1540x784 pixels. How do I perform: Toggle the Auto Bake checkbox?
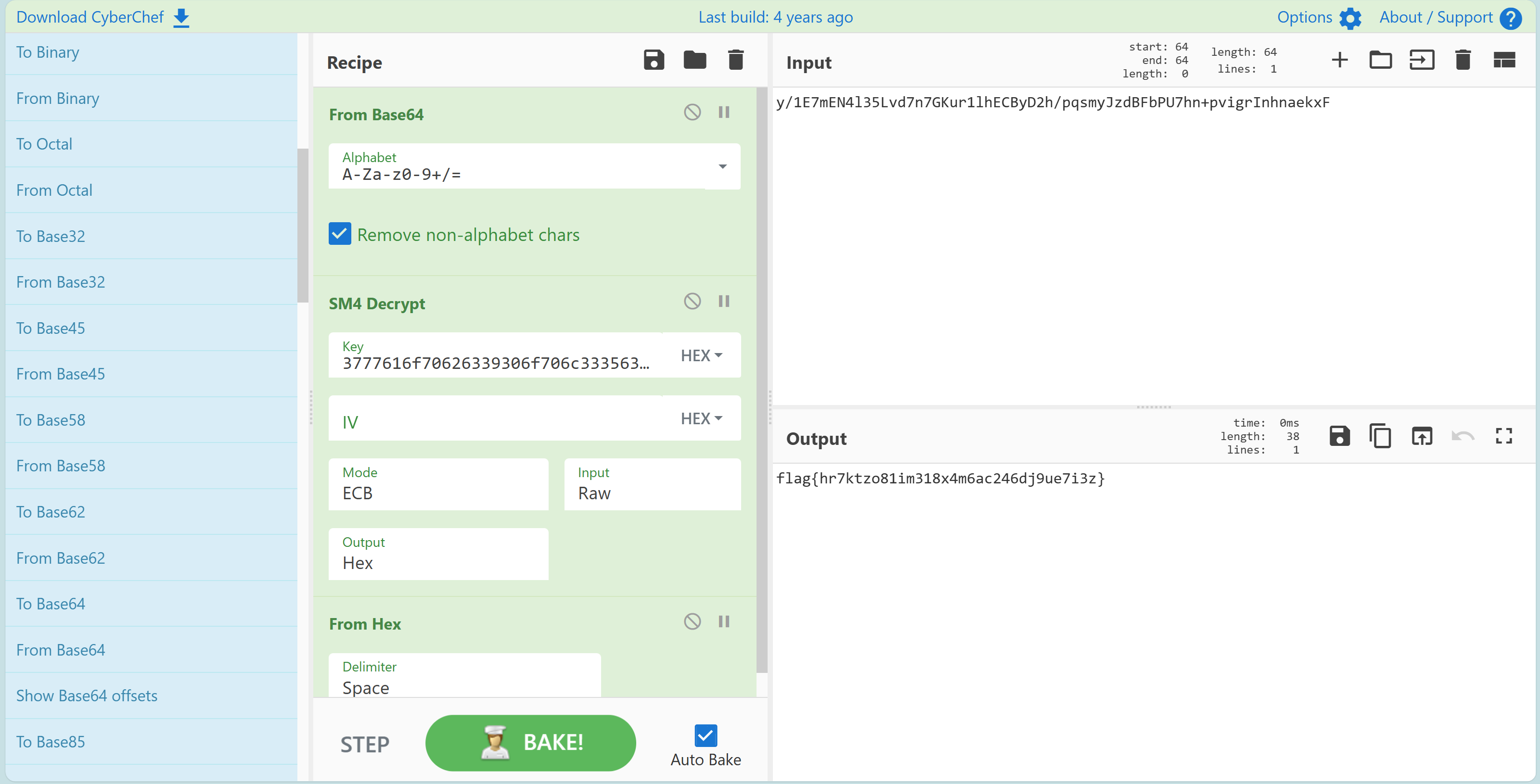point(706,735)
